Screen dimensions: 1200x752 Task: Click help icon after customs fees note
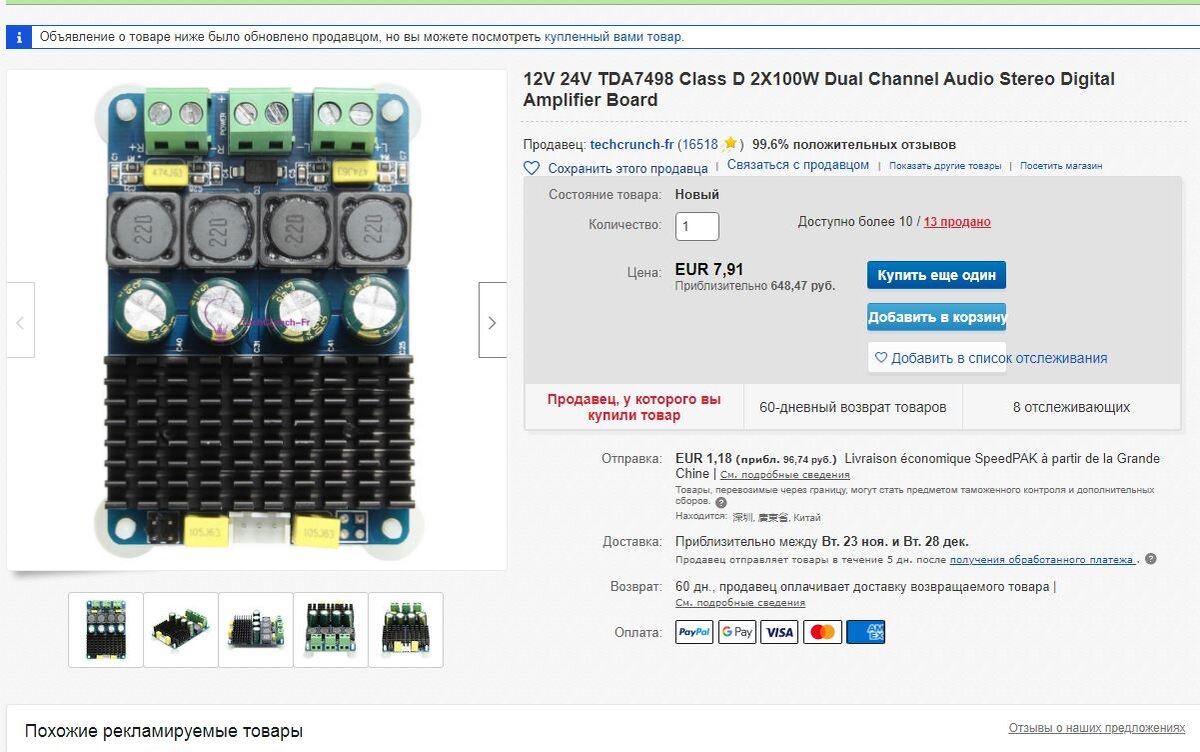[x=721, y=502]
